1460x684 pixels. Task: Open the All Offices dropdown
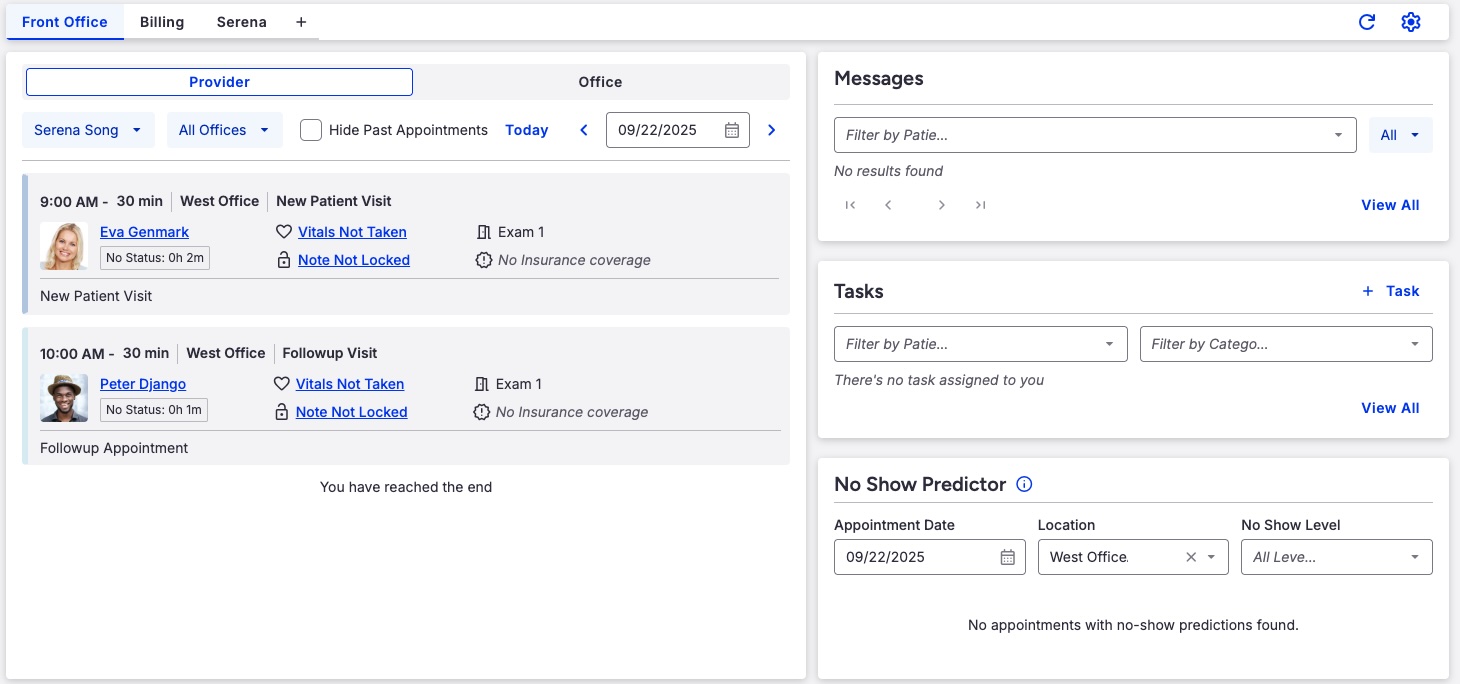point(224,130)
